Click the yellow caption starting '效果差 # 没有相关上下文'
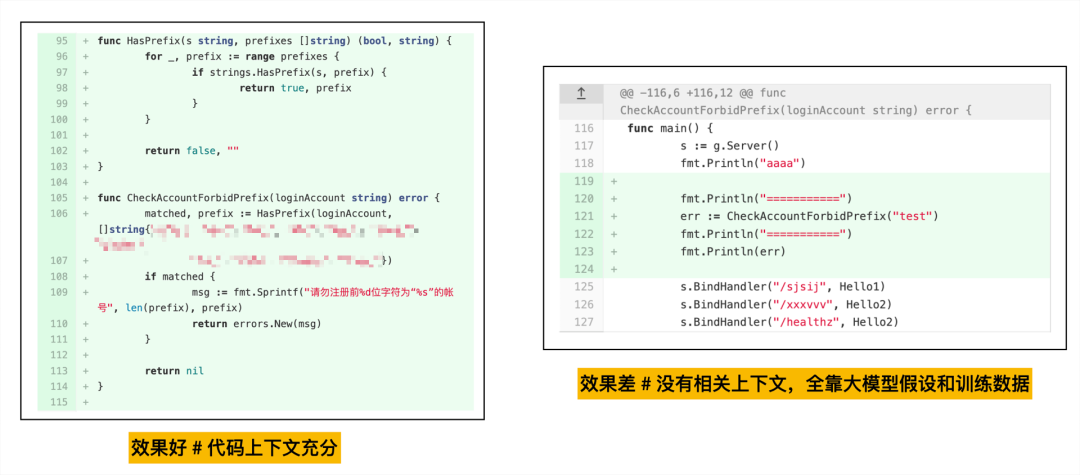Viewport: 1080px width, 475px height. [x=805, y=383]
